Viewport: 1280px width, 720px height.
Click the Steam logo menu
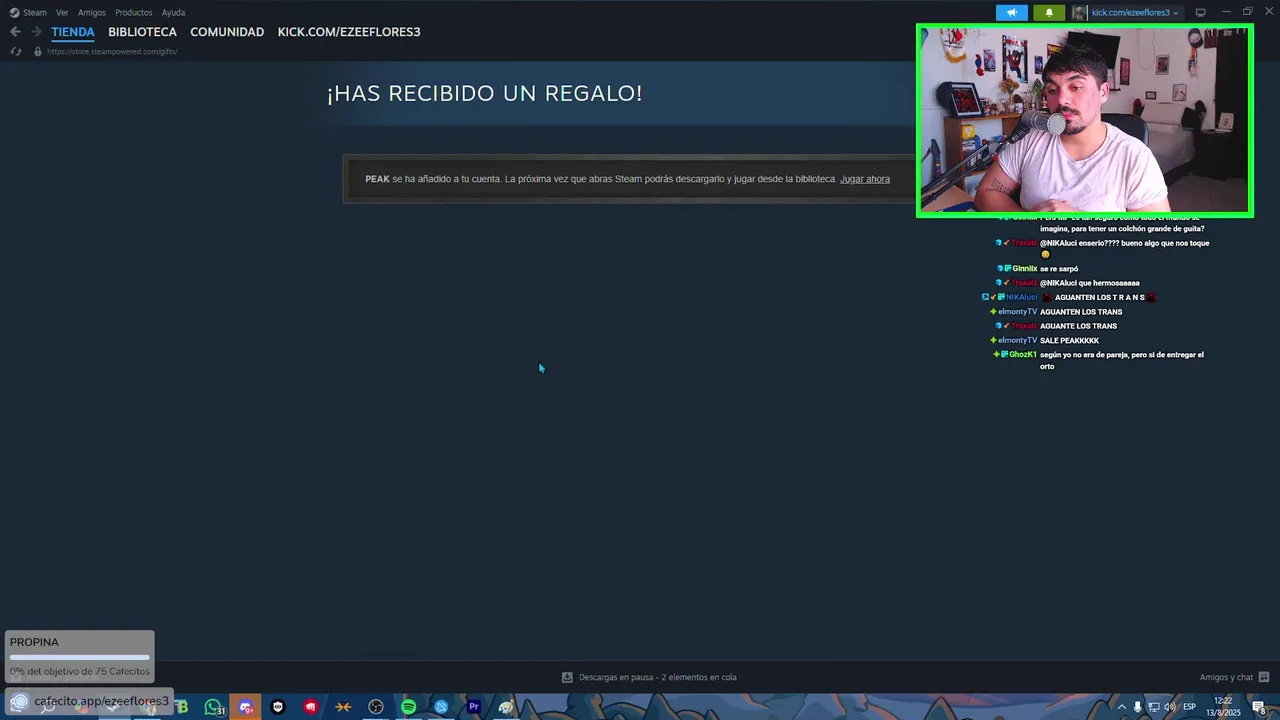28,13
